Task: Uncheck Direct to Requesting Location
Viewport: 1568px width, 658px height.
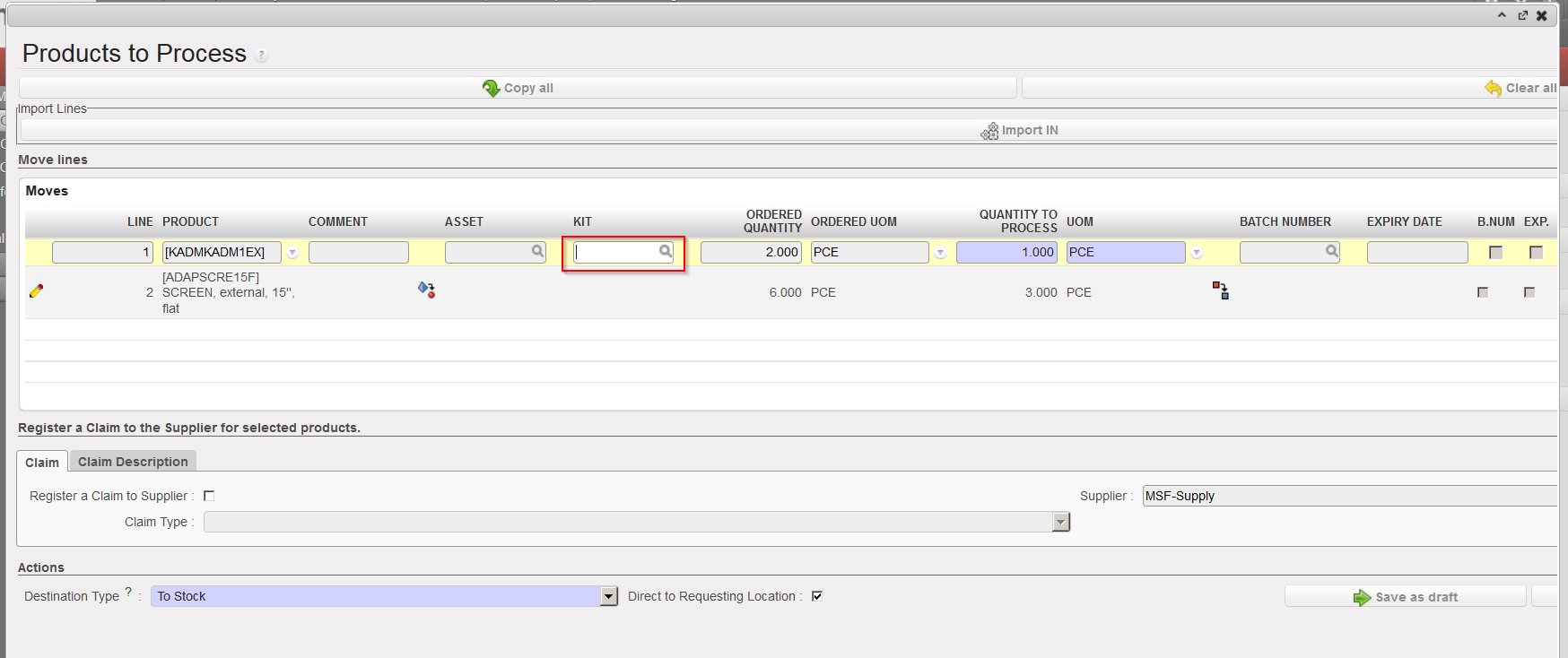Action: pyautogui.click(x=817, y=596)
